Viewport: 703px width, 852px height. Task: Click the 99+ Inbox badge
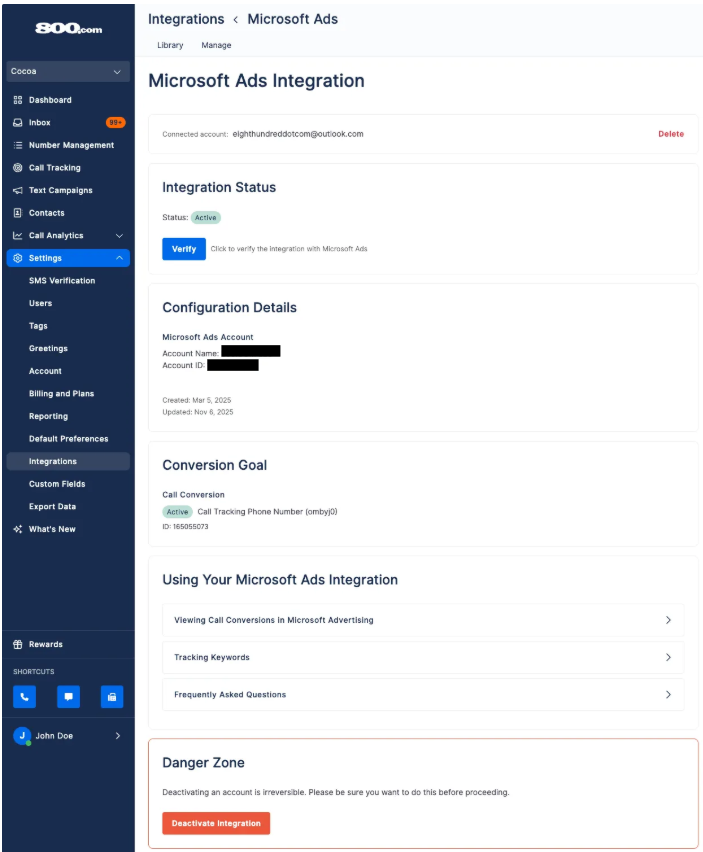tap(115, 123)
